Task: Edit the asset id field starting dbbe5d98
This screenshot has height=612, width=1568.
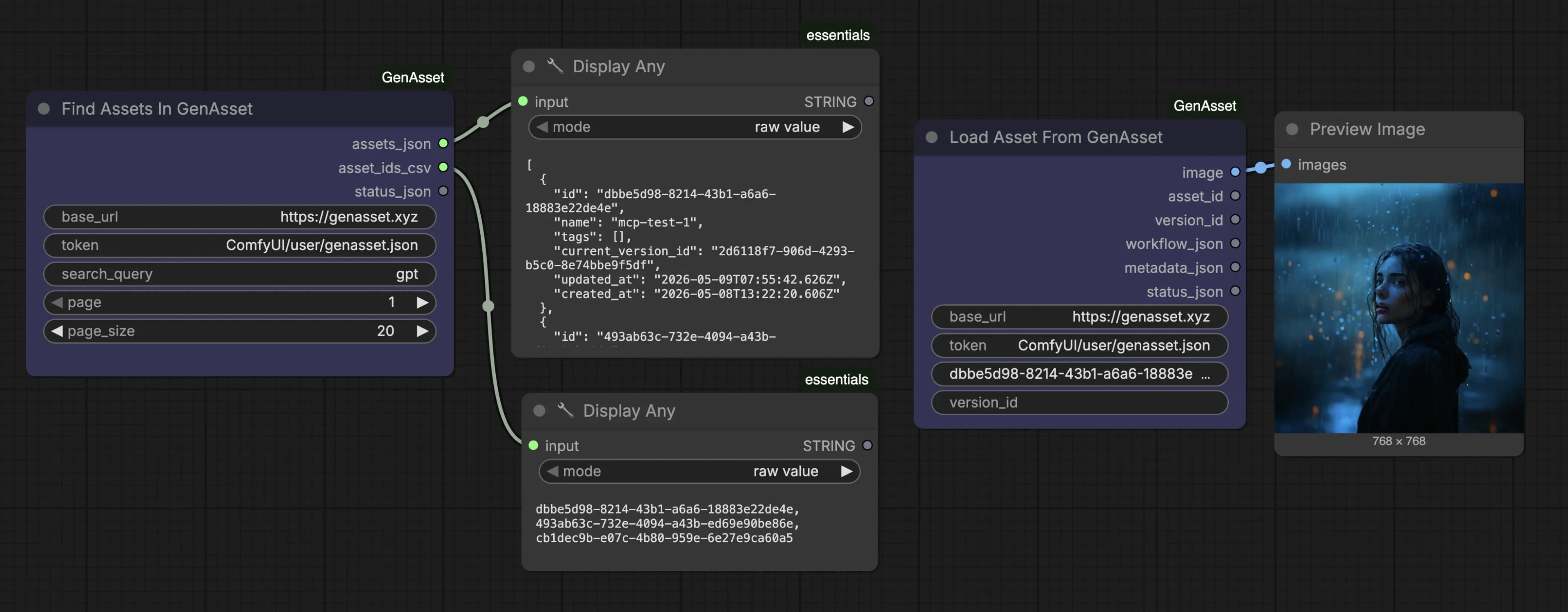Action: (1079, 374)
